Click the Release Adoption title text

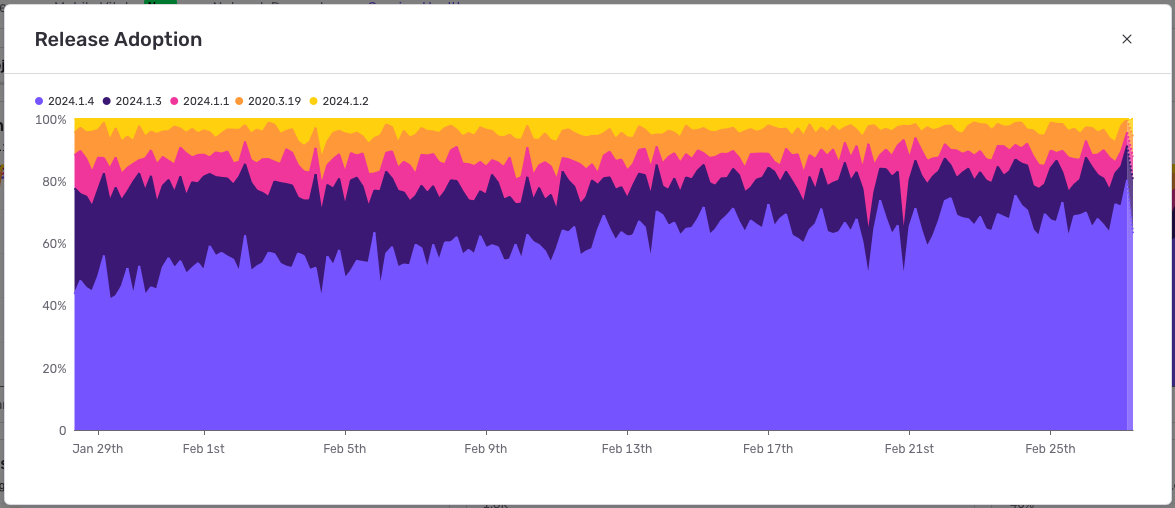pyautogui.click(x=118, y=40)
